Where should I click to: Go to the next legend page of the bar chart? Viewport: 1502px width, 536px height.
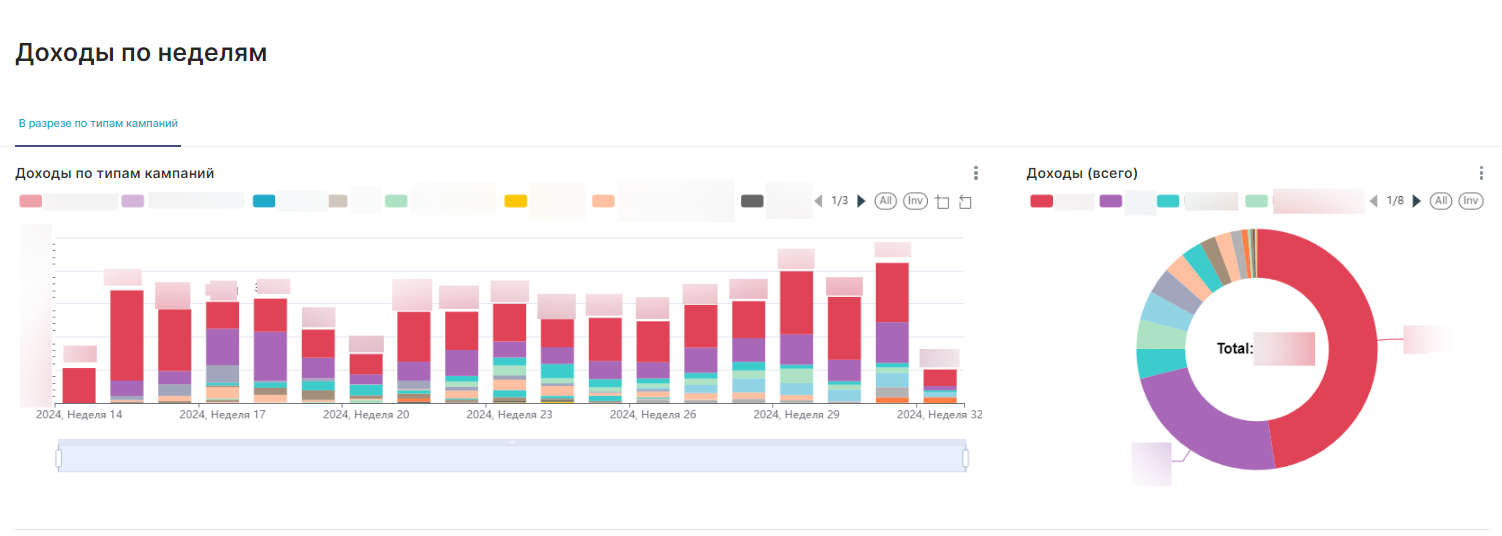[861, 201]
